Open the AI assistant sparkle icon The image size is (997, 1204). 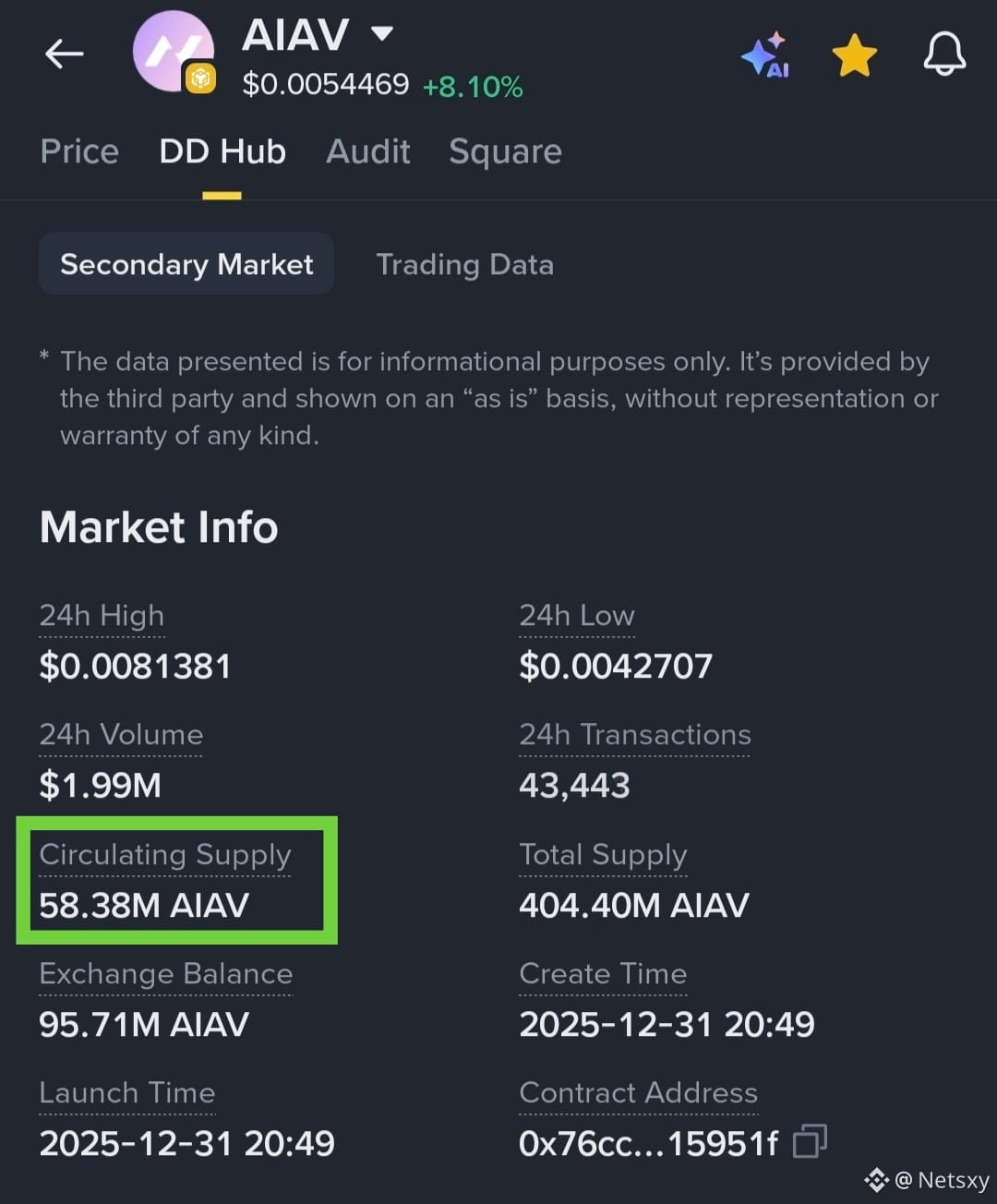pos(765,54)
